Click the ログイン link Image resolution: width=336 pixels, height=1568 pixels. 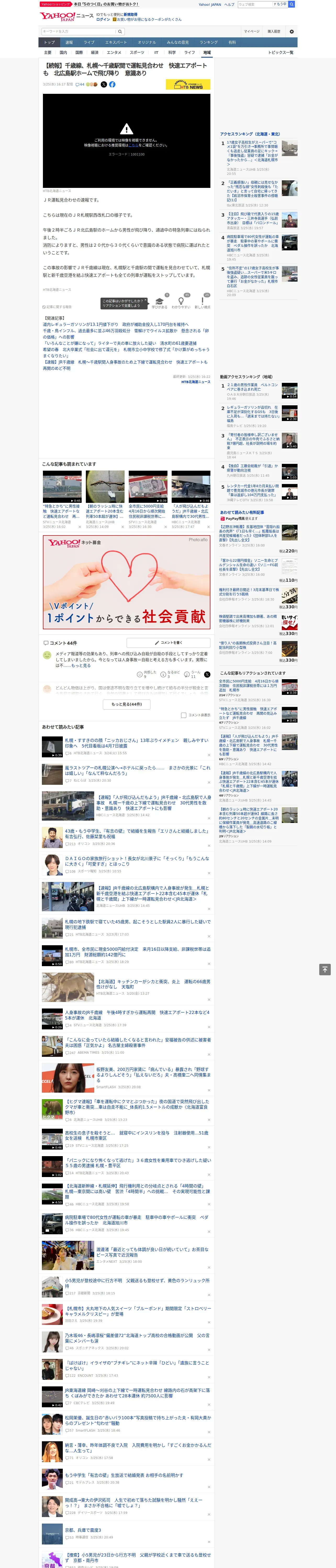(103, 20)
